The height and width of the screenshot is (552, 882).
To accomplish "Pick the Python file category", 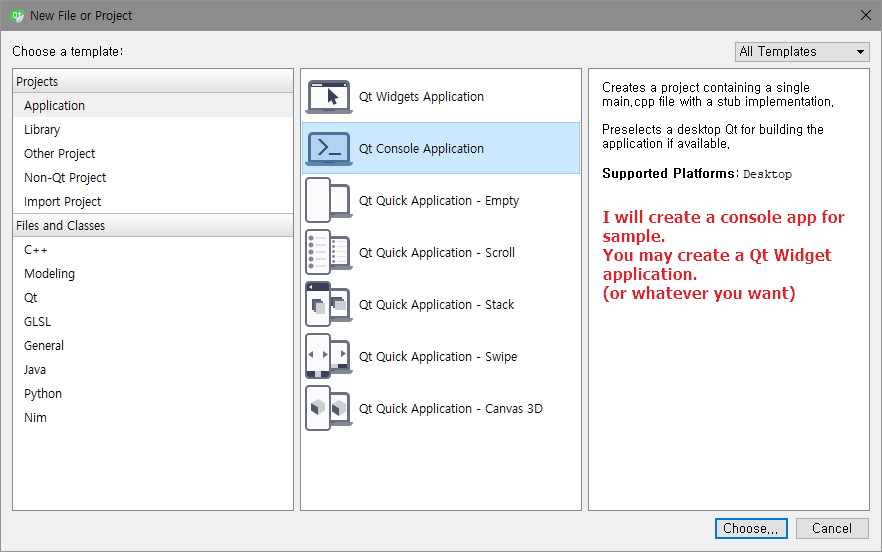I will [x=43, y=394].
